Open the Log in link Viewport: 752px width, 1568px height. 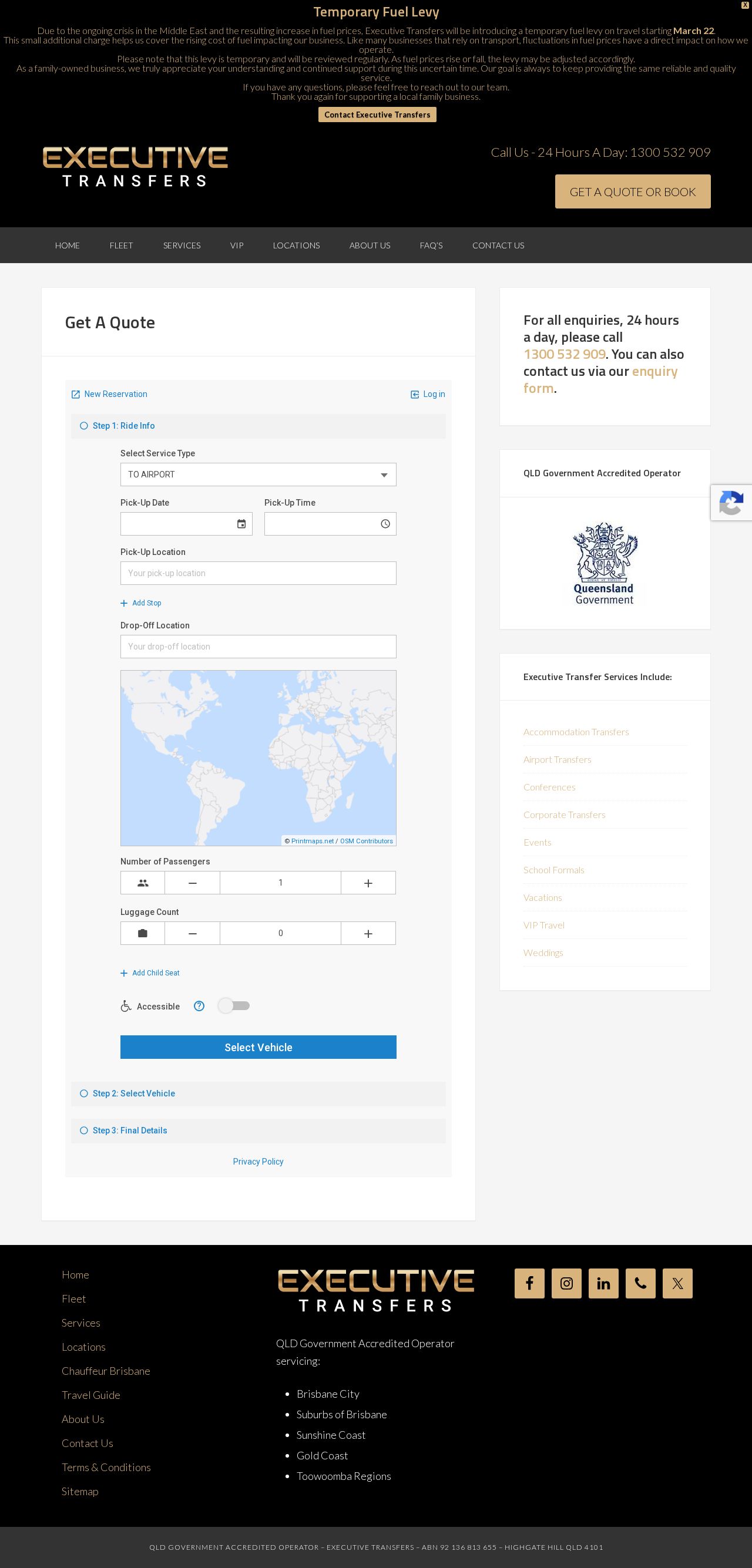[x=434, y=395]
